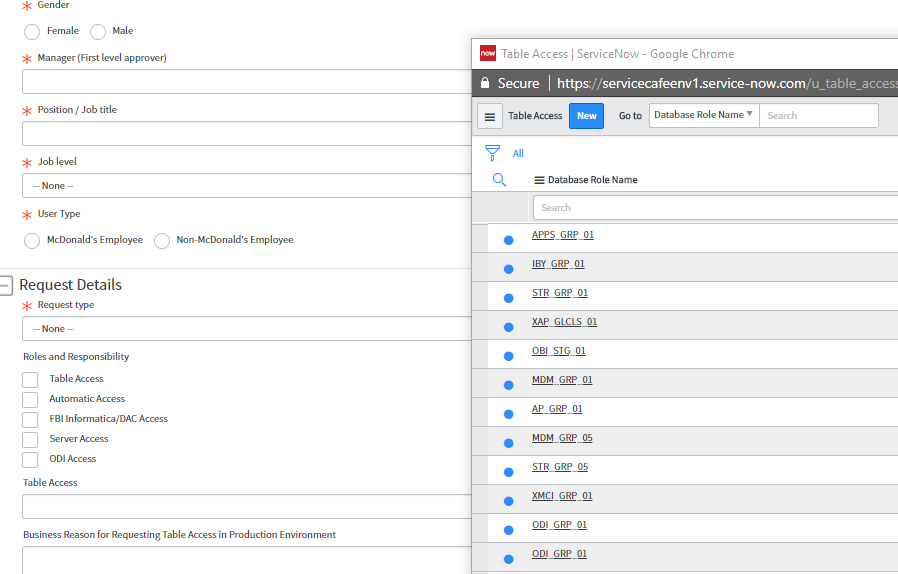Click the All filter breadcrumb link

pos(518,154)
